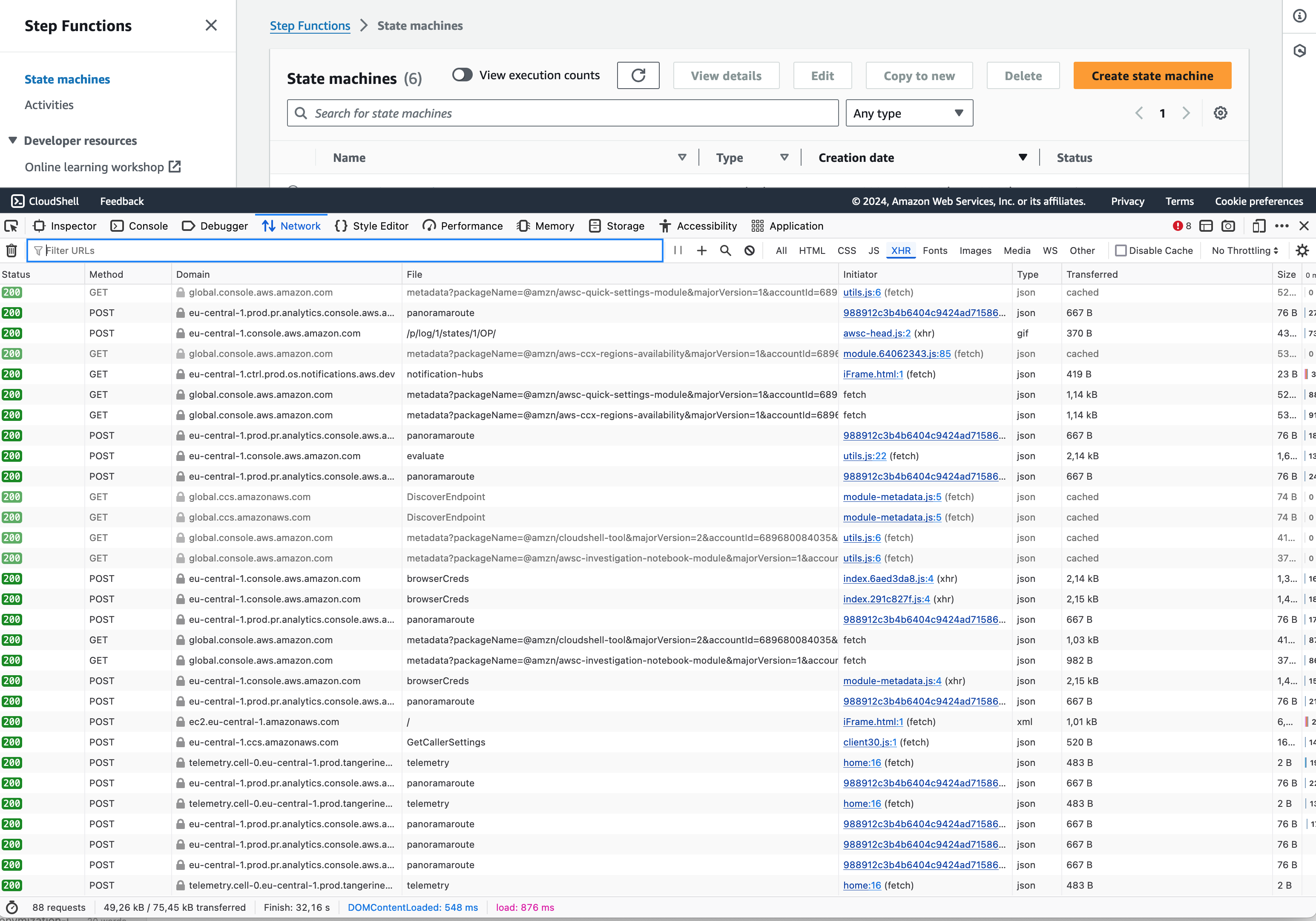Open the info panel icon
The width and height of the screenshot is (1316, 921).
tap(1299, 16)
